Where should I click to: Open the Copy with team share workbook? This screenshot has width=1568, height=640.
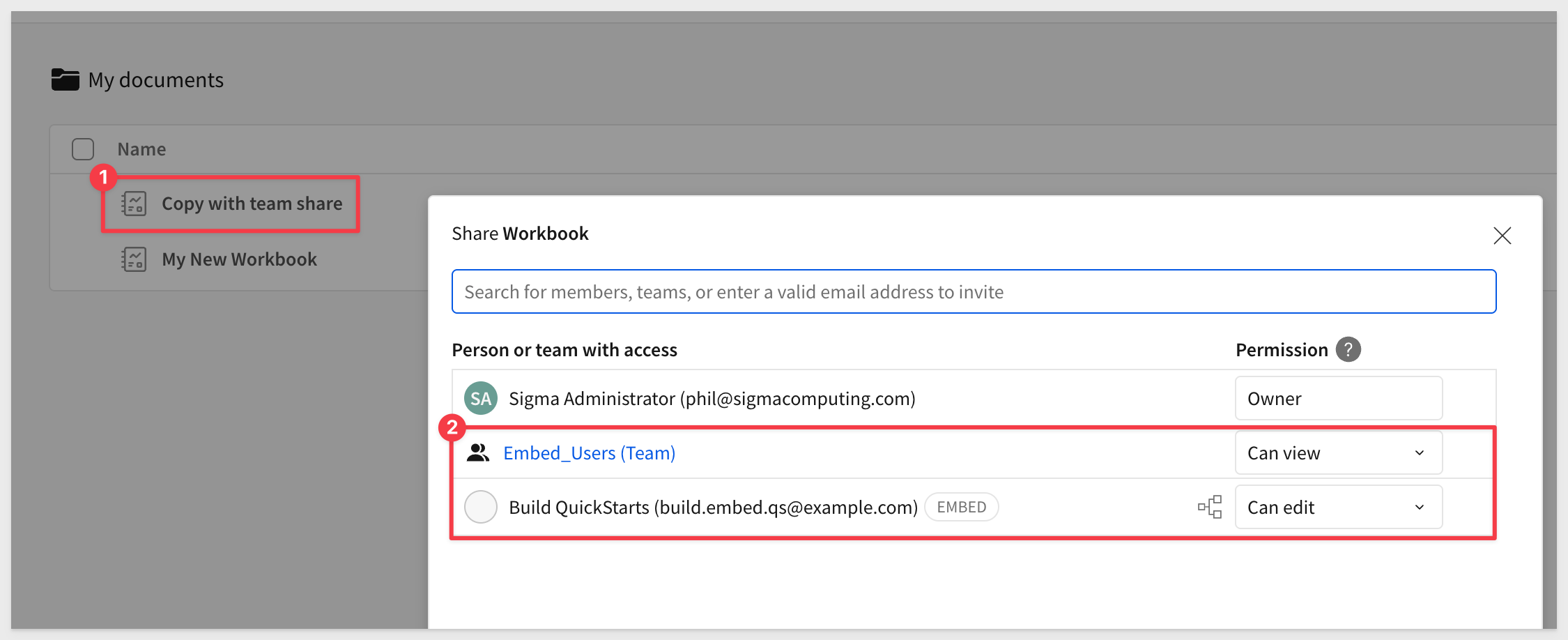click(252, 204)
